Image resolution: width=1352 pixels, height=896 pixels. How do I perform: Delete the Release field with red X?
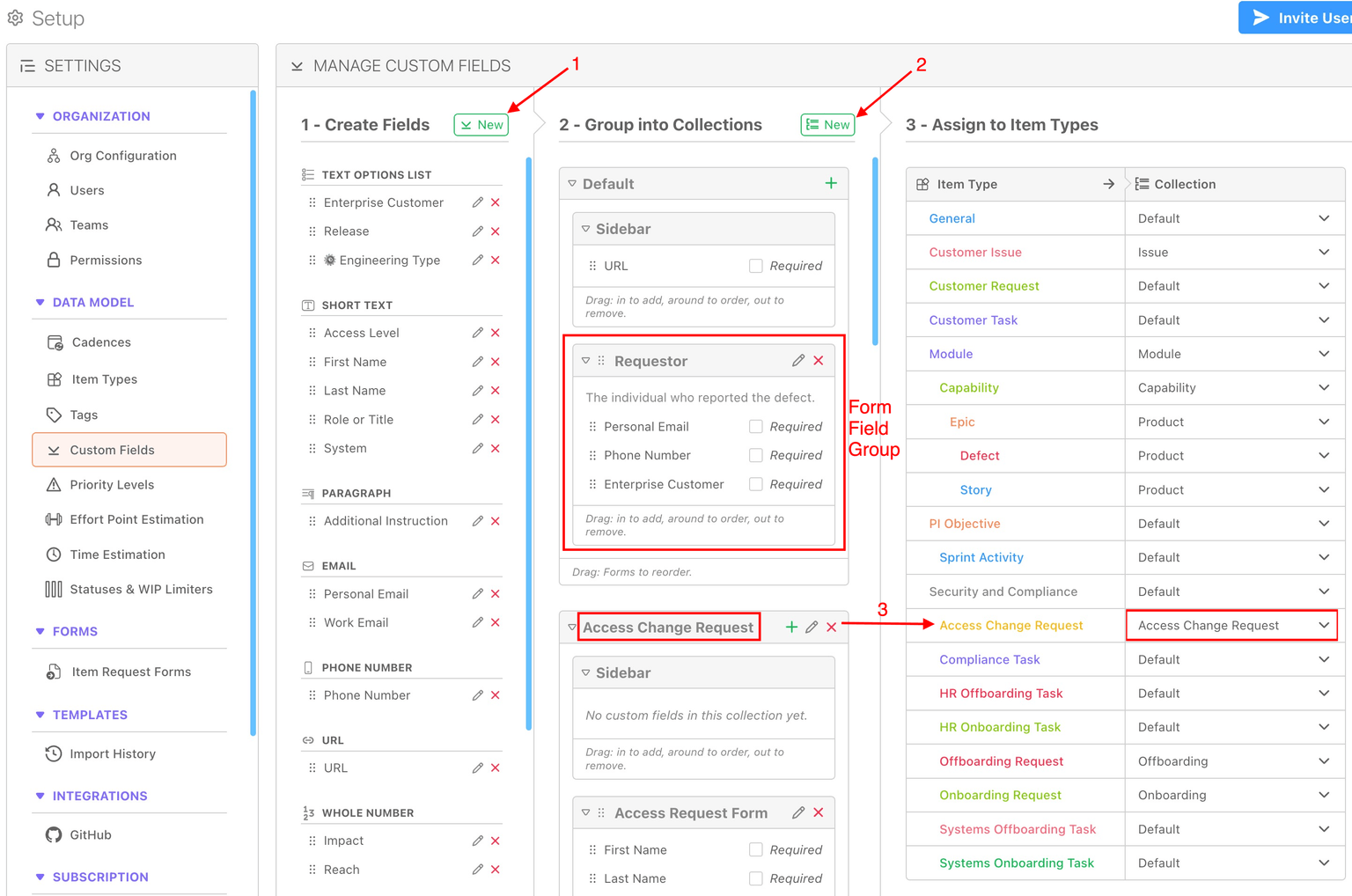tap(496, 231)
